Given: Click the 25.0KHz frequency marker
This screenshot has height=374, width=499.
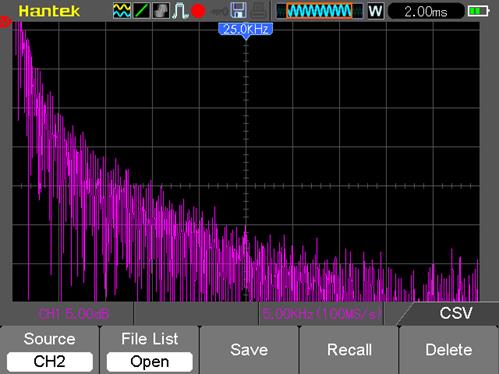Looking at the screenshot, I should (x=246, y=30).
